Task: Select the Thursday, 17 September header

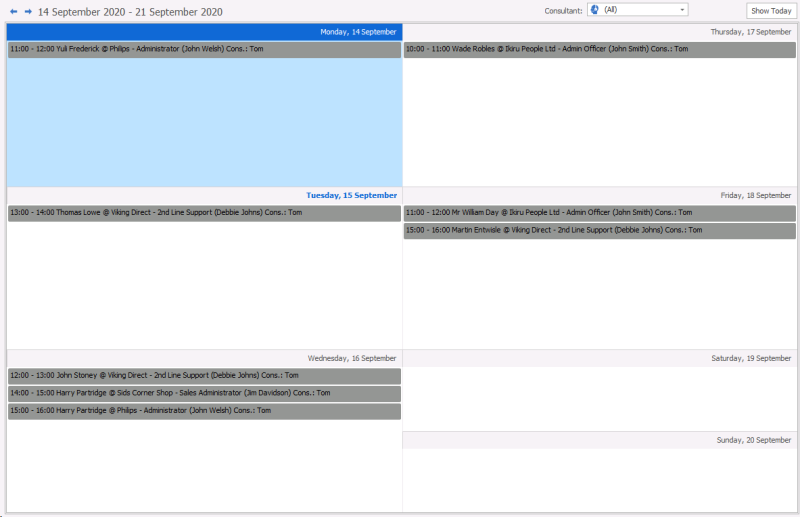Action: pos(750,32)
